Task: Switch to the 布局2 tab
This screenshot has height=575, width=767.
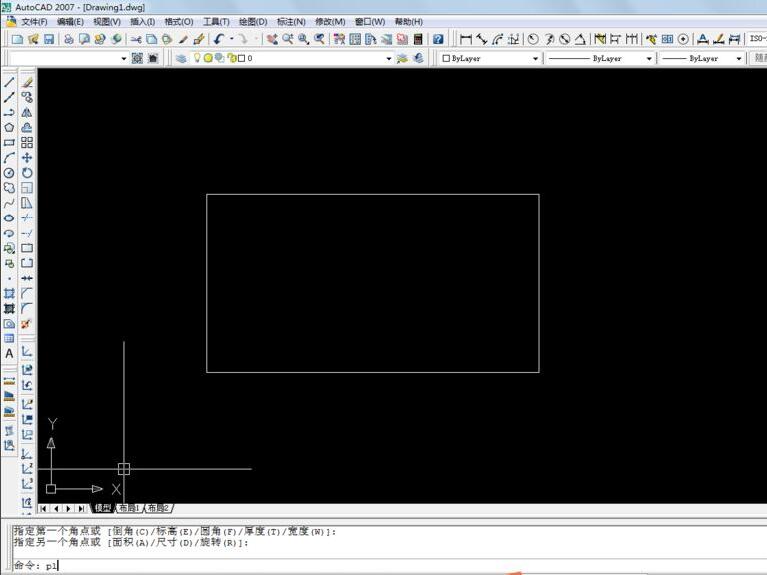Action: [158, 508]
